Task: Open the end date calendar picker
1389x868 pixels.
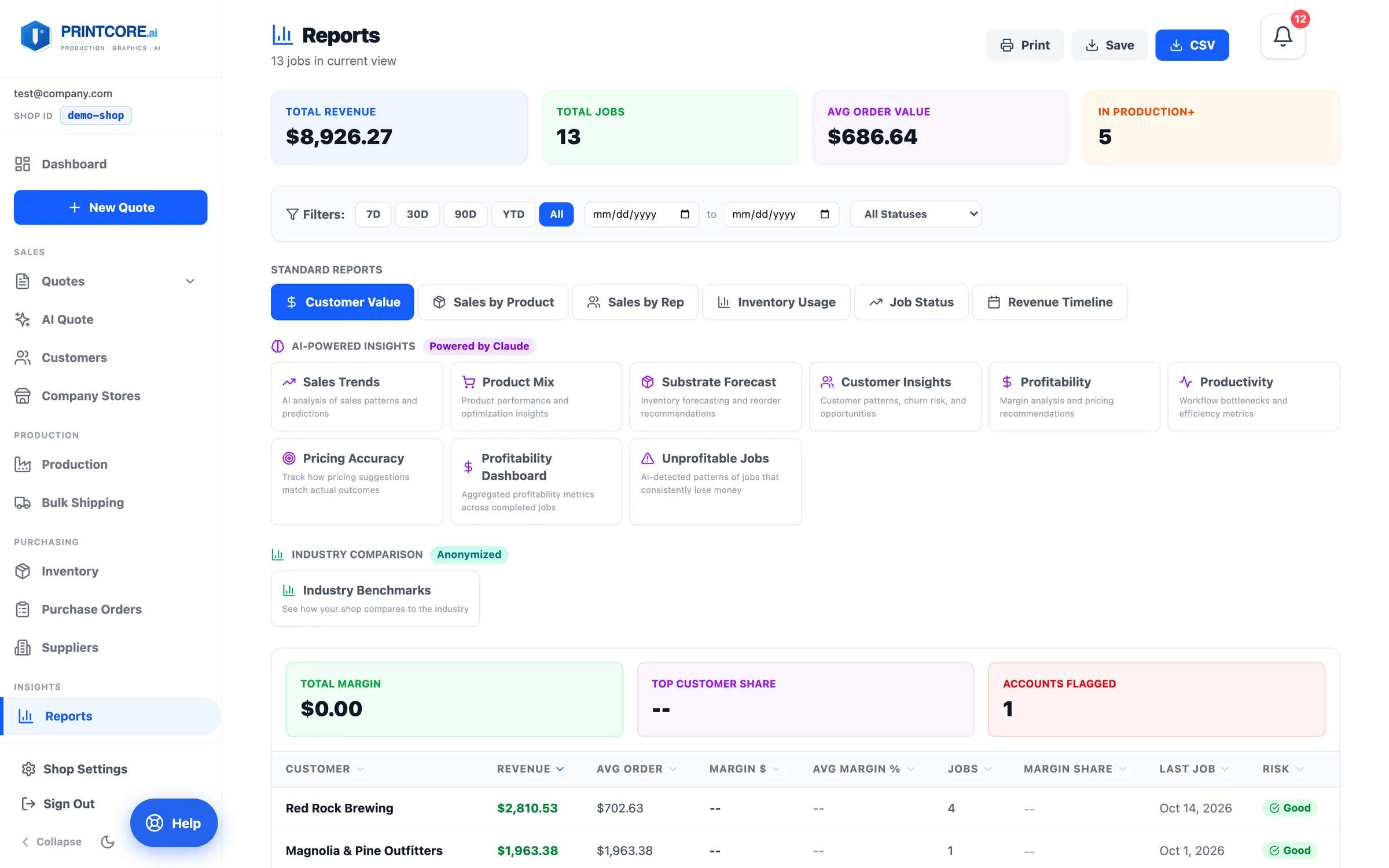Action: [825, 214]
